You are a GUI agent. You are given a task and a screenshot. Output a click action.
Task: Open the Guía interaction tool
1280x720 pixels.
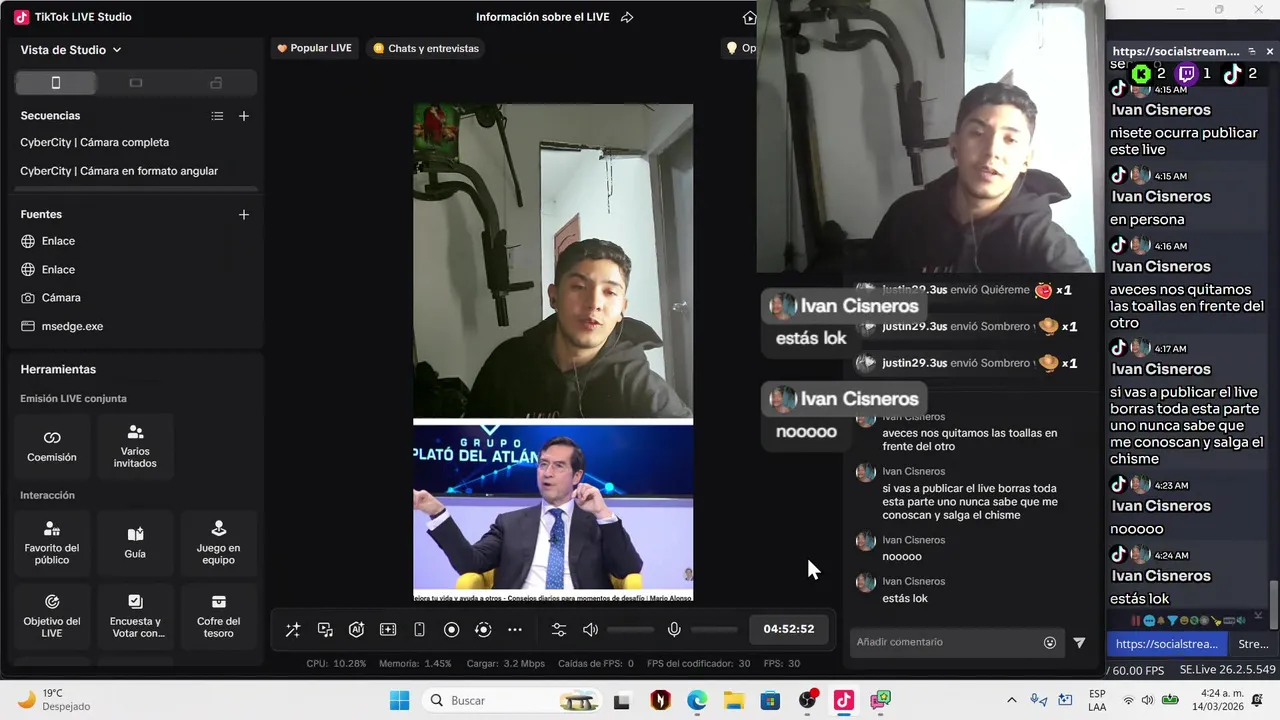point(135,543)
